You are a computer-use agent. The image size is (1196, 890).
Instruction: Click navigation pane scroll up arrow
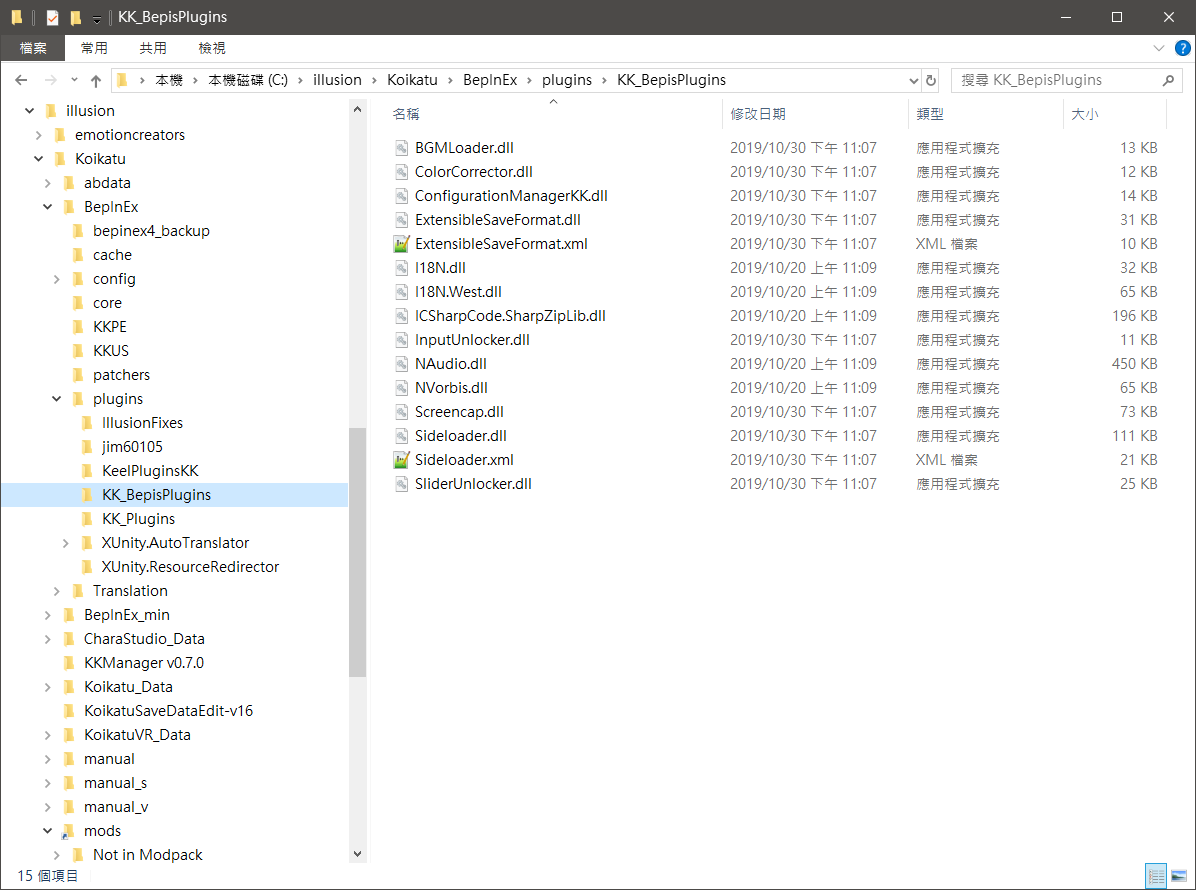357,110
